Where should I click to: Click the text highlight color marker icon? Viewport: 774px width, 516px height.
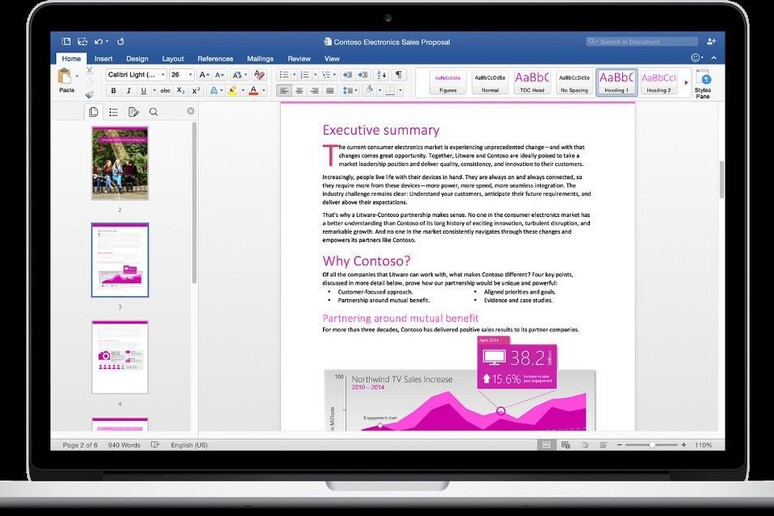click(232, 91)
